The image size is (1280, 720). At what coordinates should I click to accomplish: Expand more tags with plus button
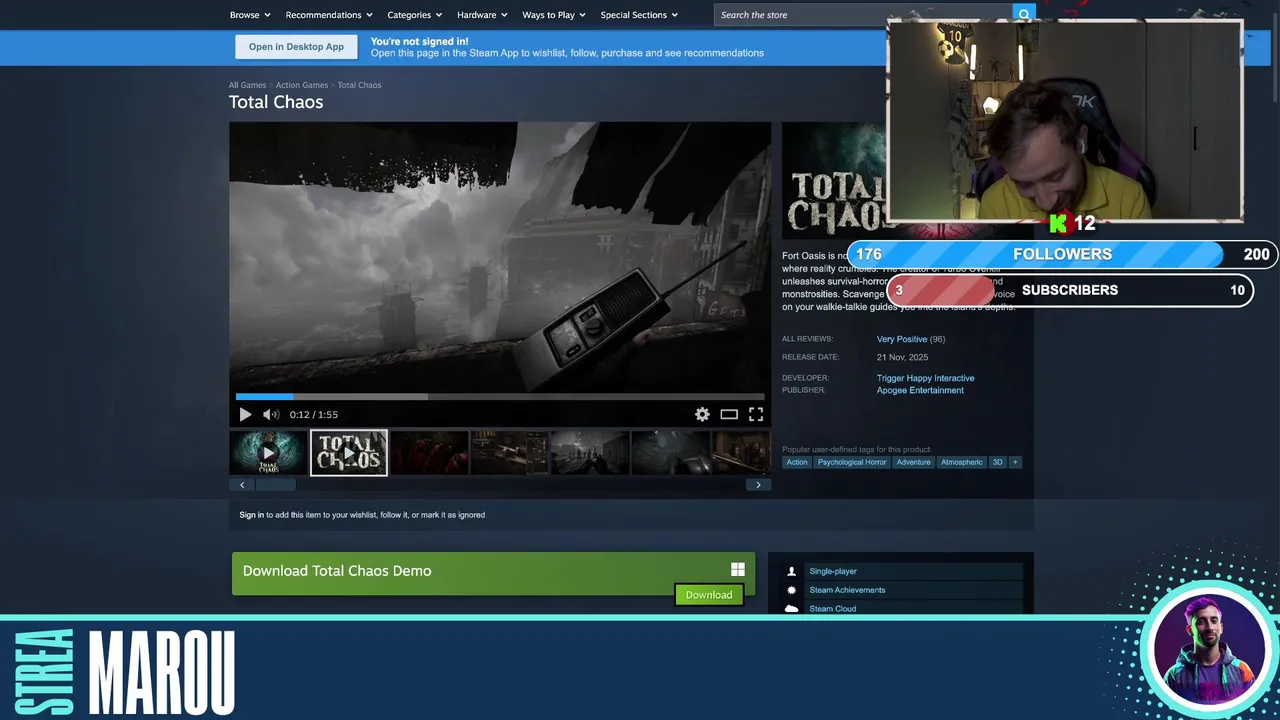[1015, 462]
